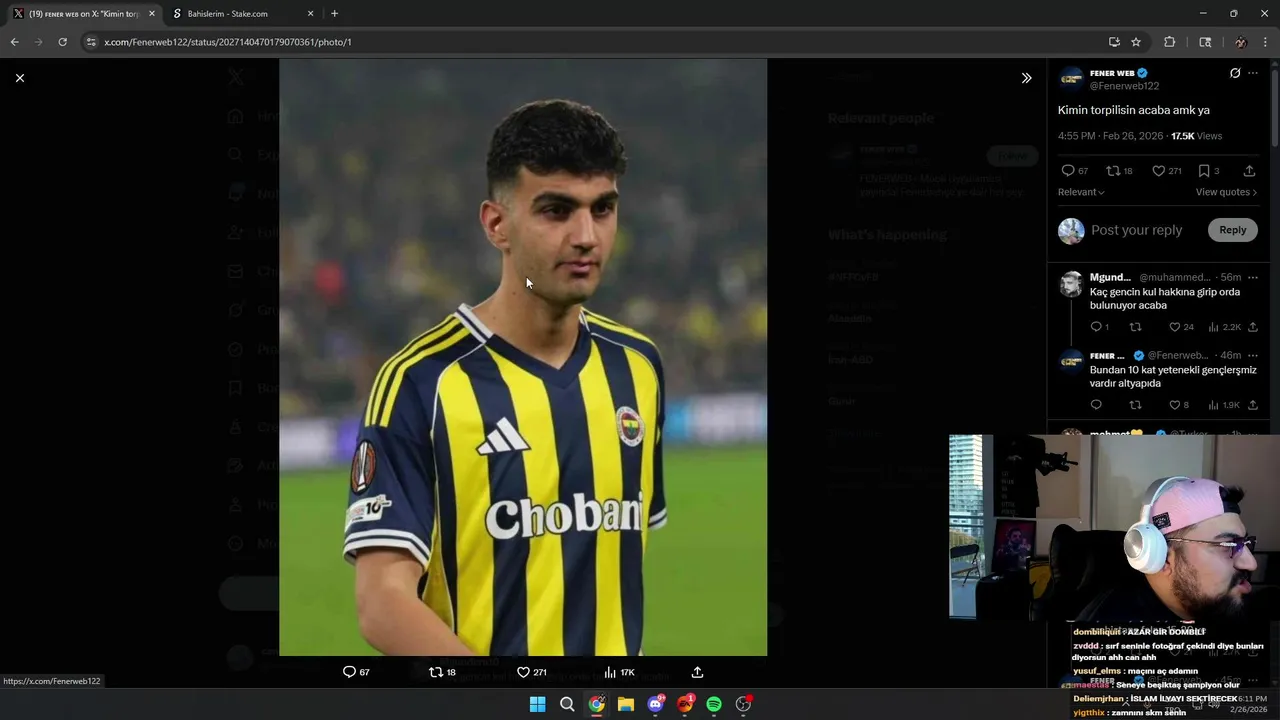Collapse the post side panel with double-chevron

coord(1026,78)
